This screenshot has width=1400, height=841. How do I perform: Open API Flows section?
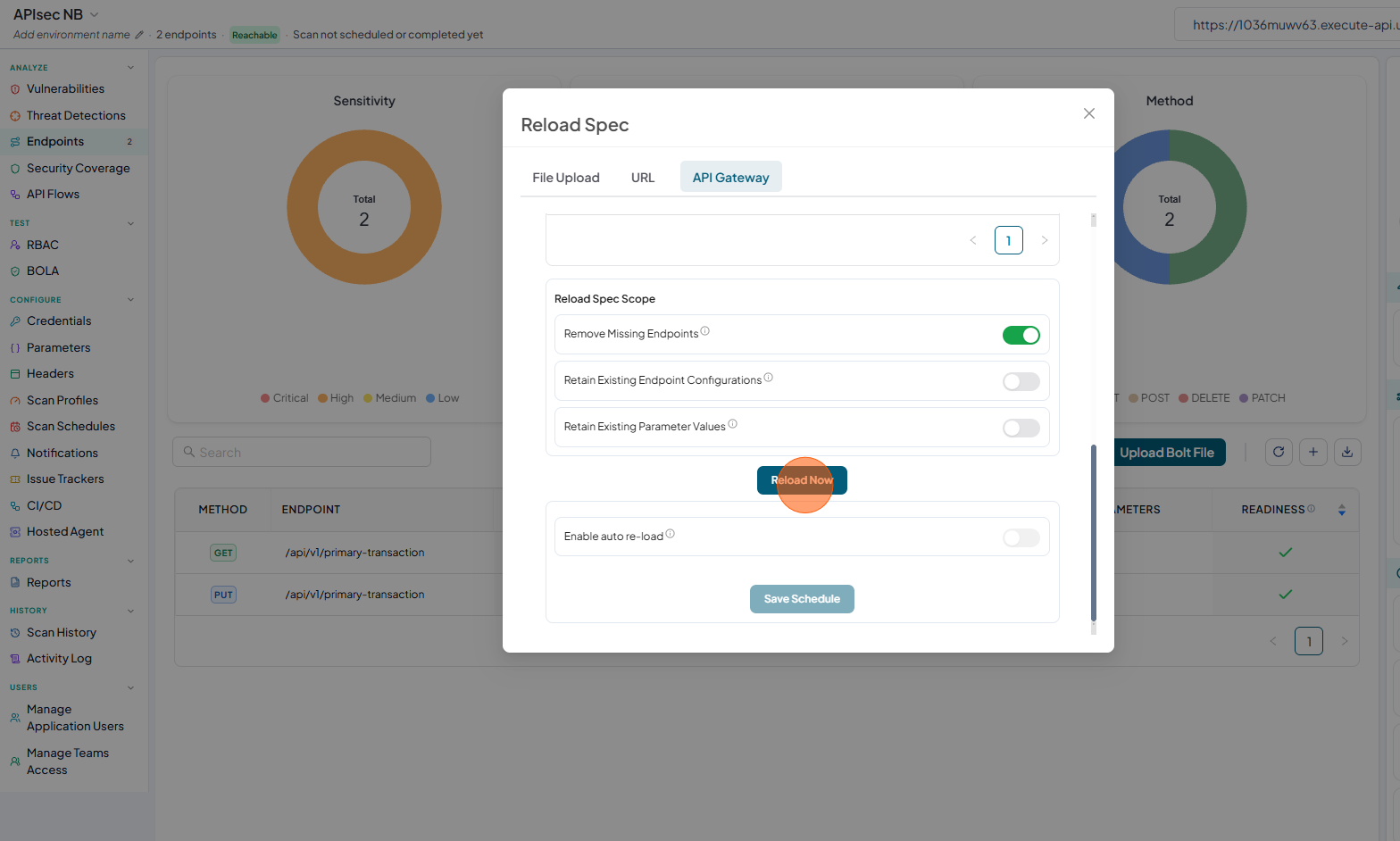pyautogui.click(x=53, y=195)
